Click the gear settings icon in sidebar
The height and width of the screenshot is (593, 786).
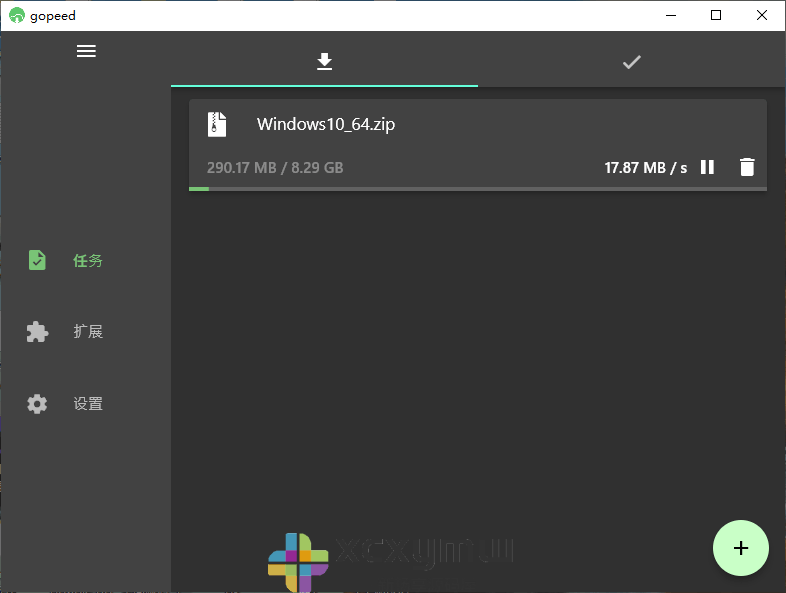[x=37, y=404]
